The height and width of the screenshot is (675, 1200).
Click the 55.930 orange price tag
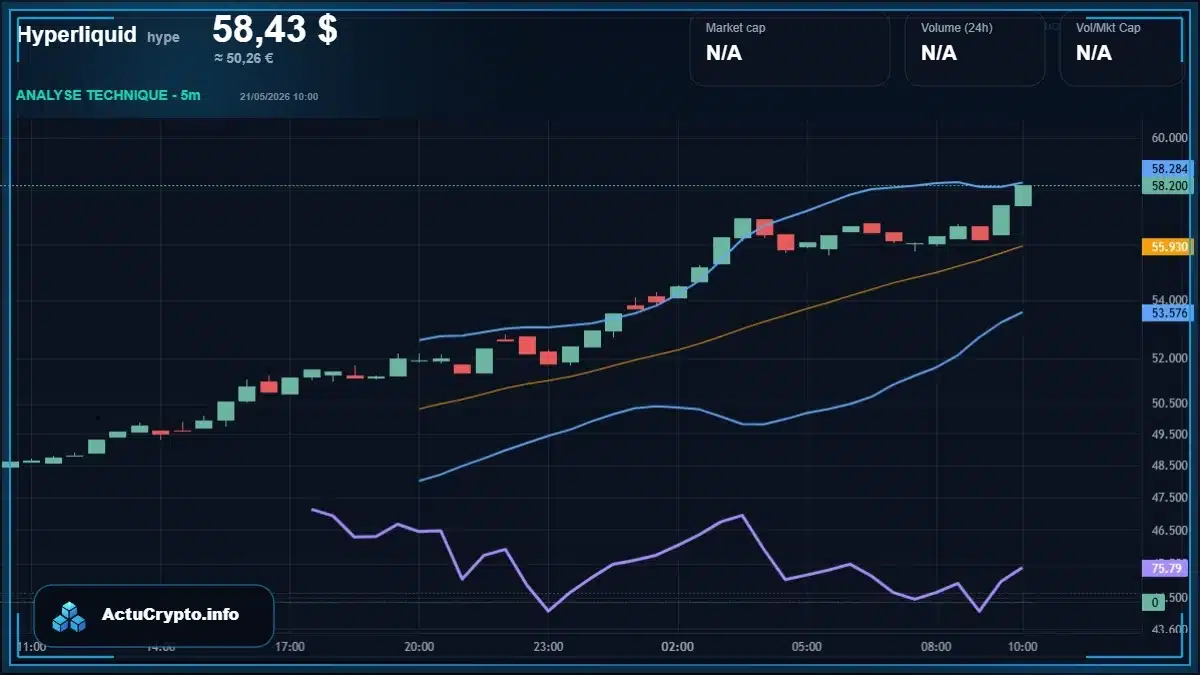(x=1167, y=246)
